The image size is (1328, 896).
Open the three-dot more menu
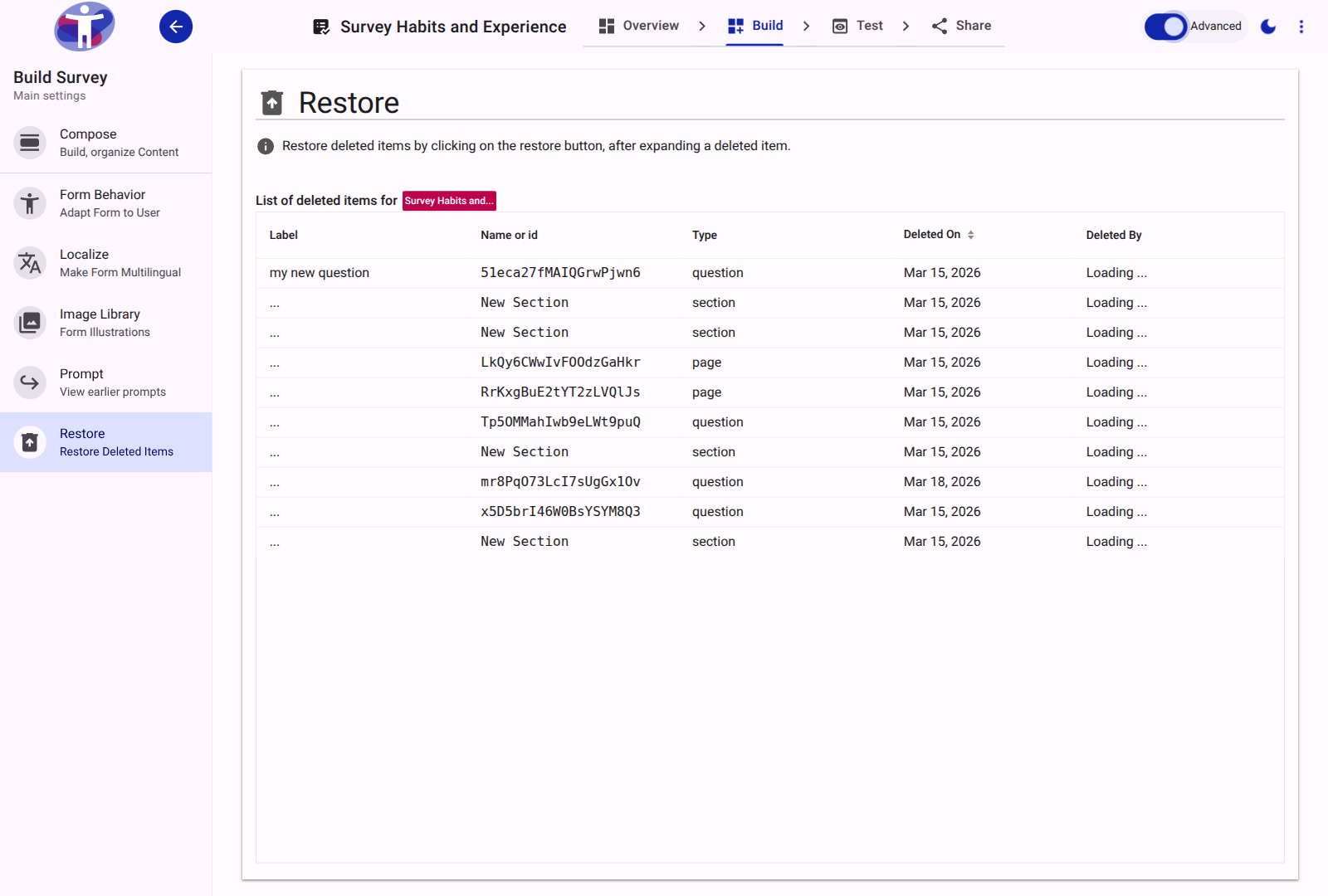click(1301, 27)
